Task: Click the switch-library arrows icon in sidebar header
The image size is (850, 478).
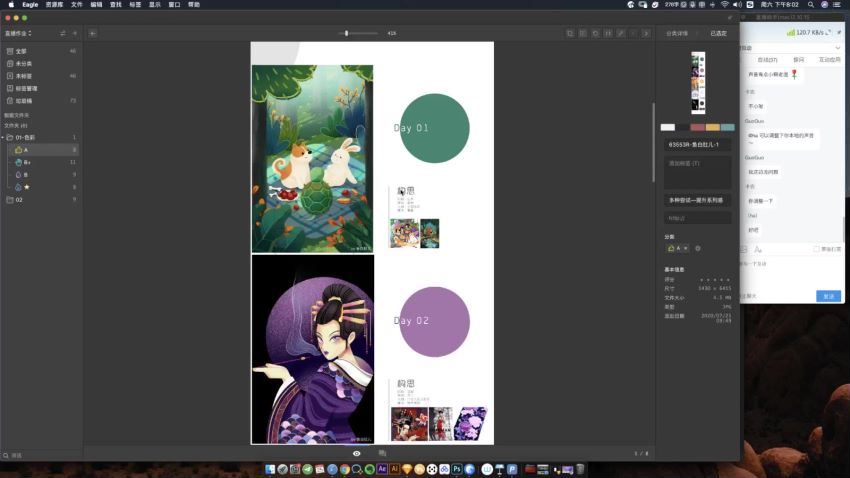Action: [x=63, y=34]
